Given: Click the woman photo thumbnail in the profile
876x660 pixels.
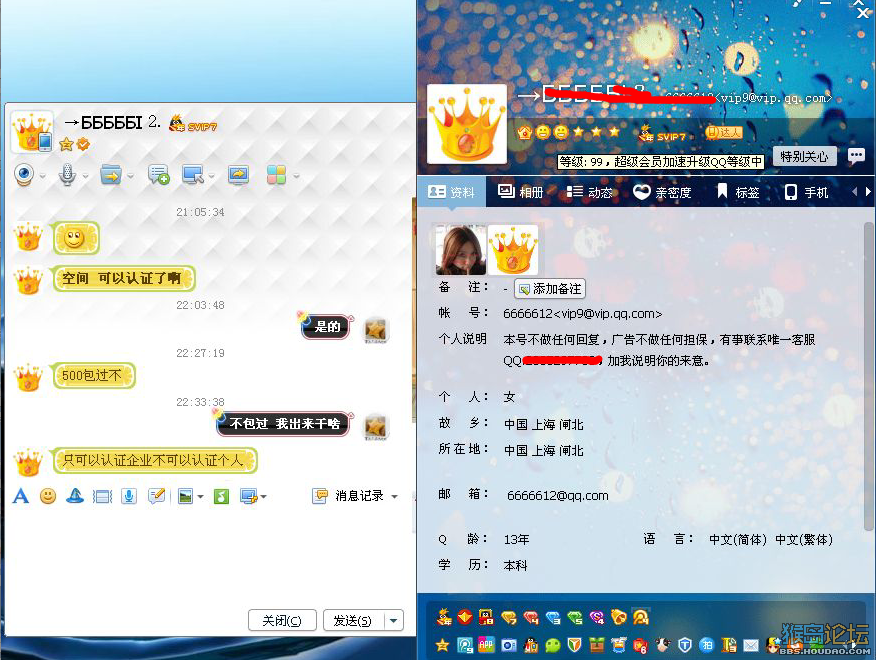Looking at the screenshot, I should [460, 250].
